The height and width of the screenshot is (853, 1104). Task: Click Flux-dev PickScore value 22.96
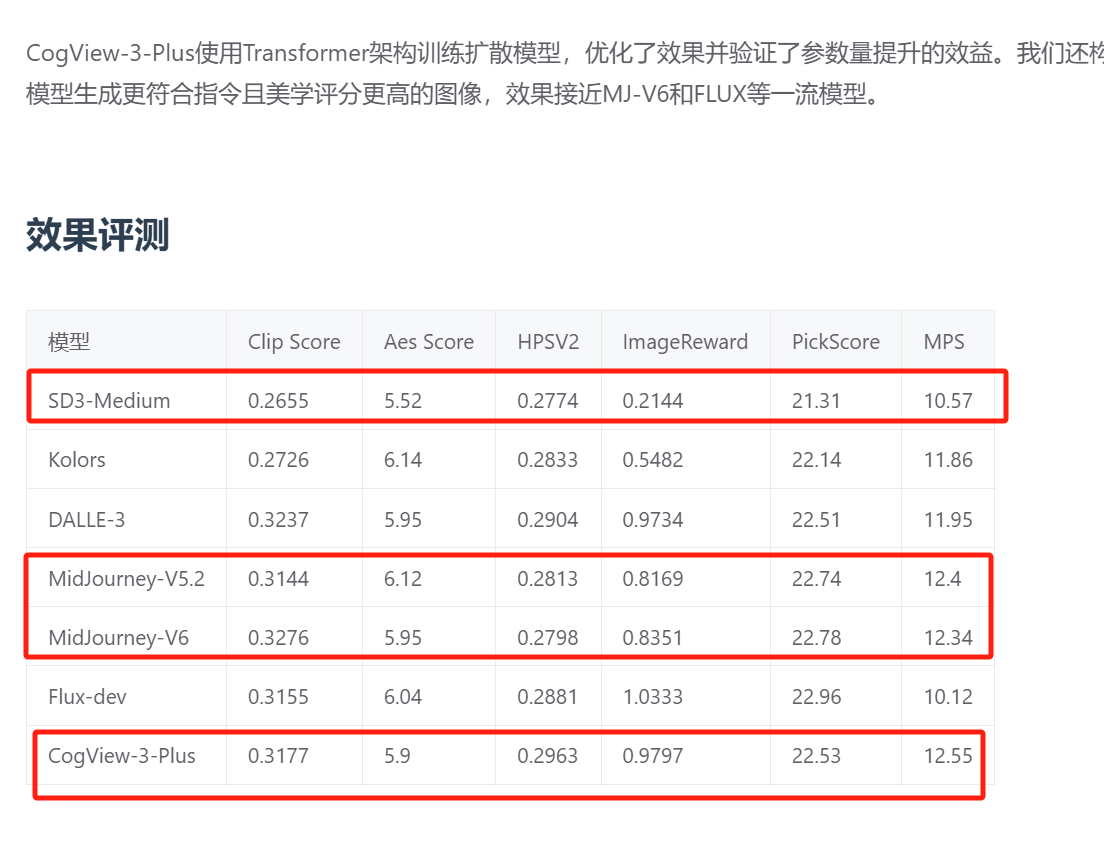pos(817,697)
